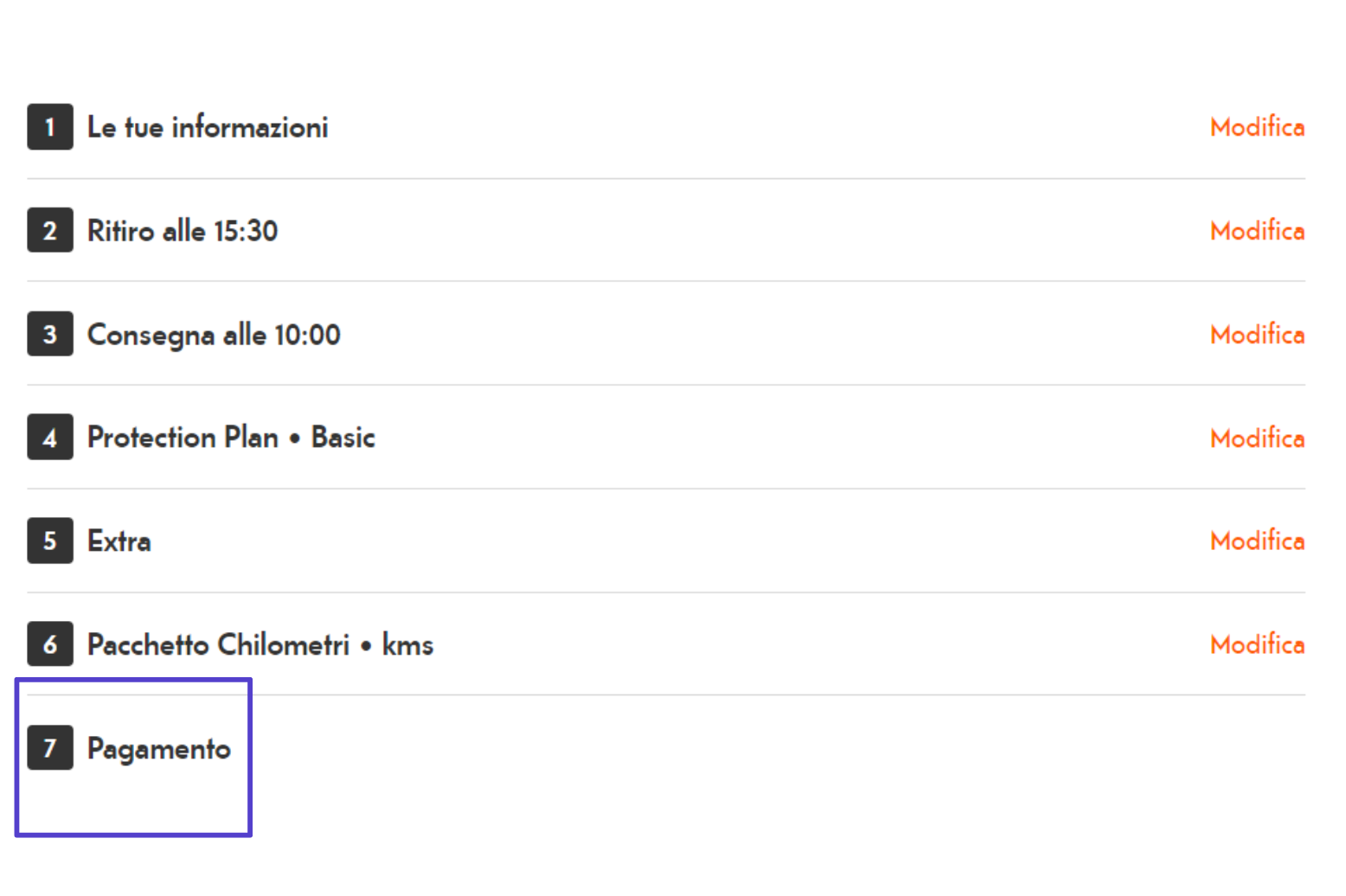1346x896 pixels.
Task: Select the Extra step heading
Action: (x=119, y=541)
